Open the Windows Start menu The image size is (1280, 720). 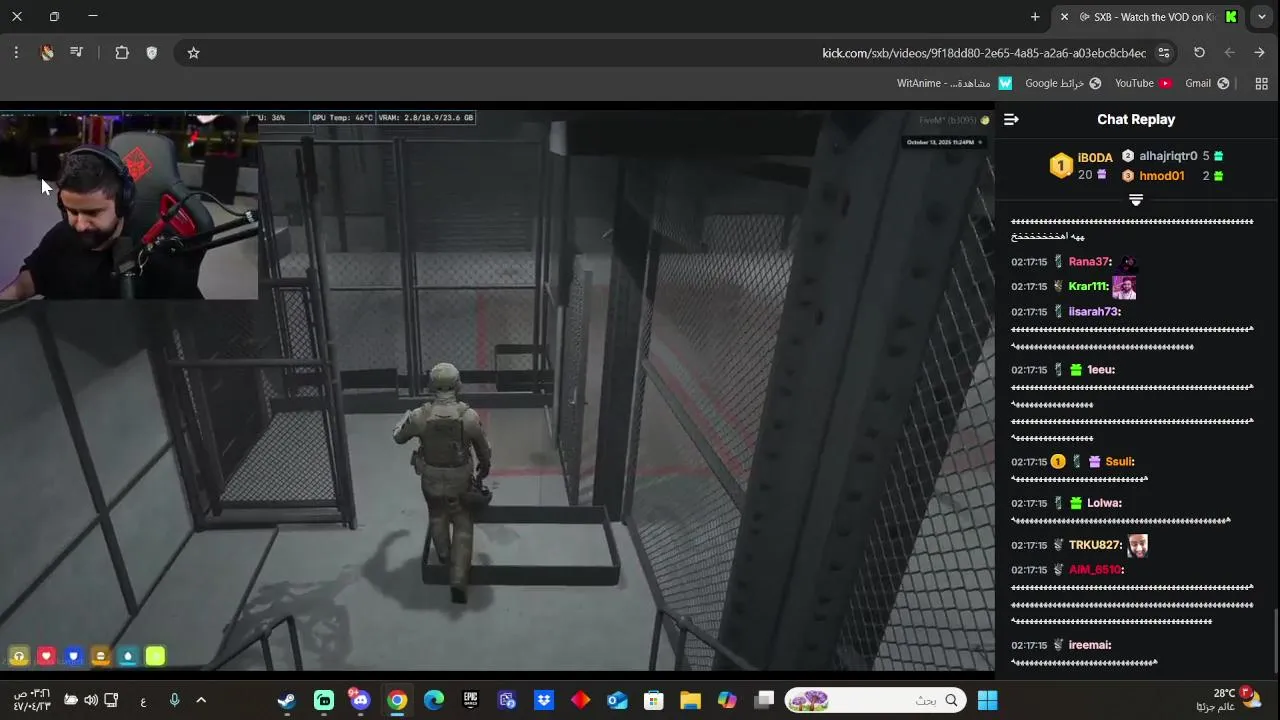(x=987, y=700)
